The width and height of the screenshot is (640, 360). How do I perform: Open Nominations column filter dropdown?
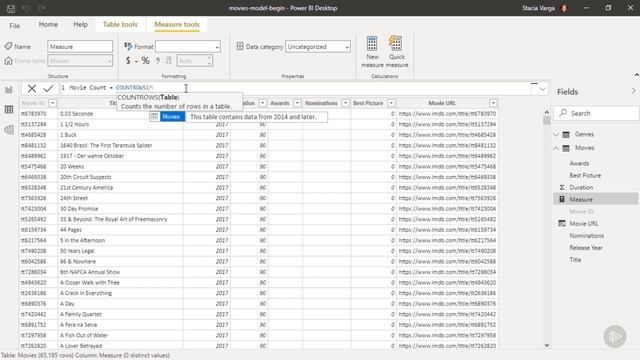(345, 103)
